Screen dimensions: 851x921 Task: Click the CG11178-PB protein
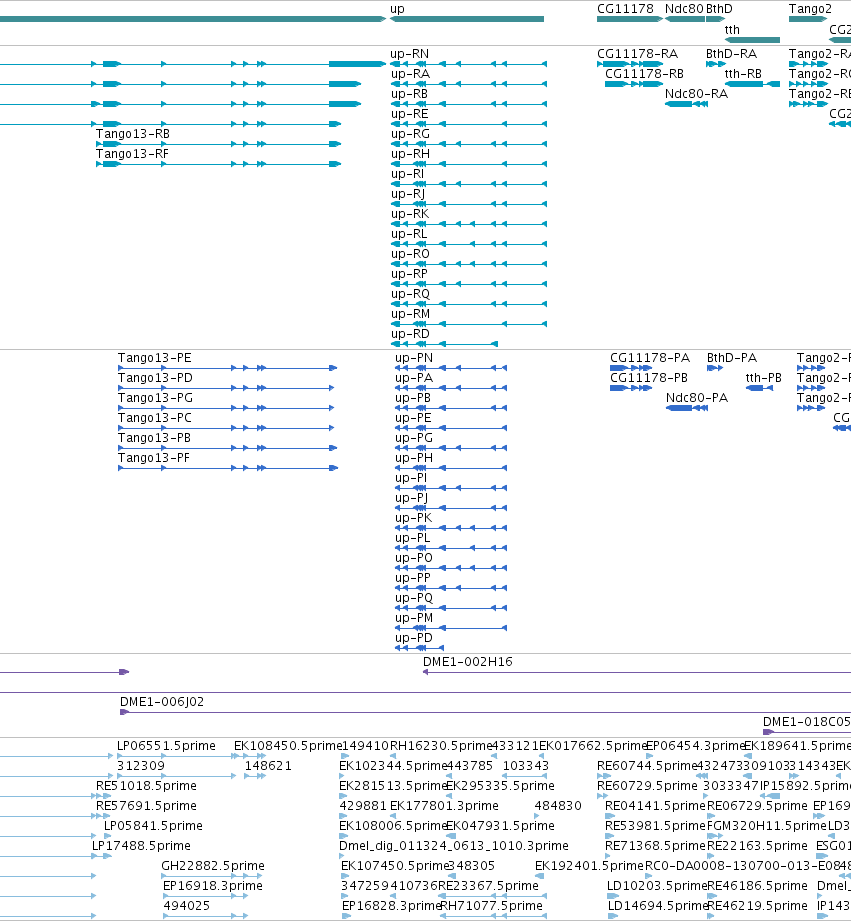631,388
